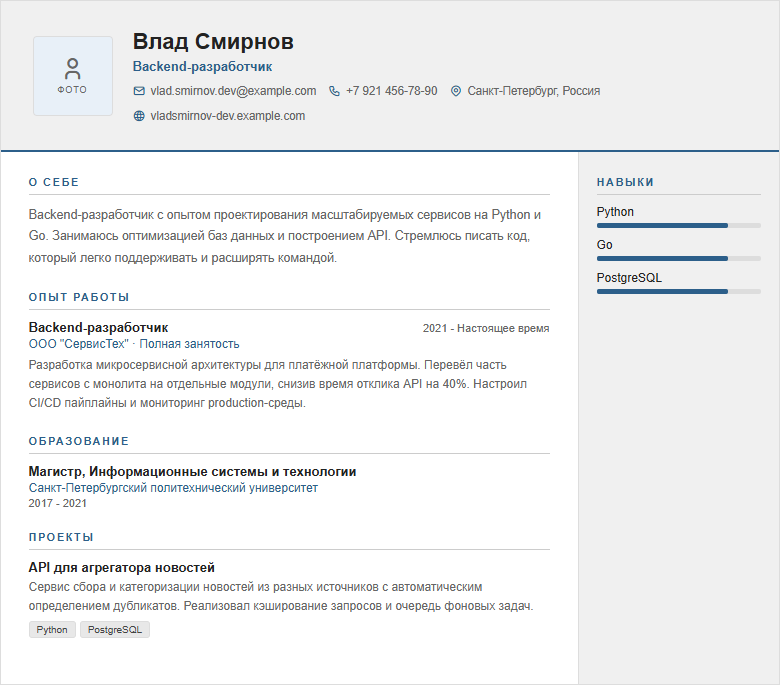This screenshot has height=685, width=780.
Task: Click ООО "СервисТех" company name
Action: pos(79,344)
